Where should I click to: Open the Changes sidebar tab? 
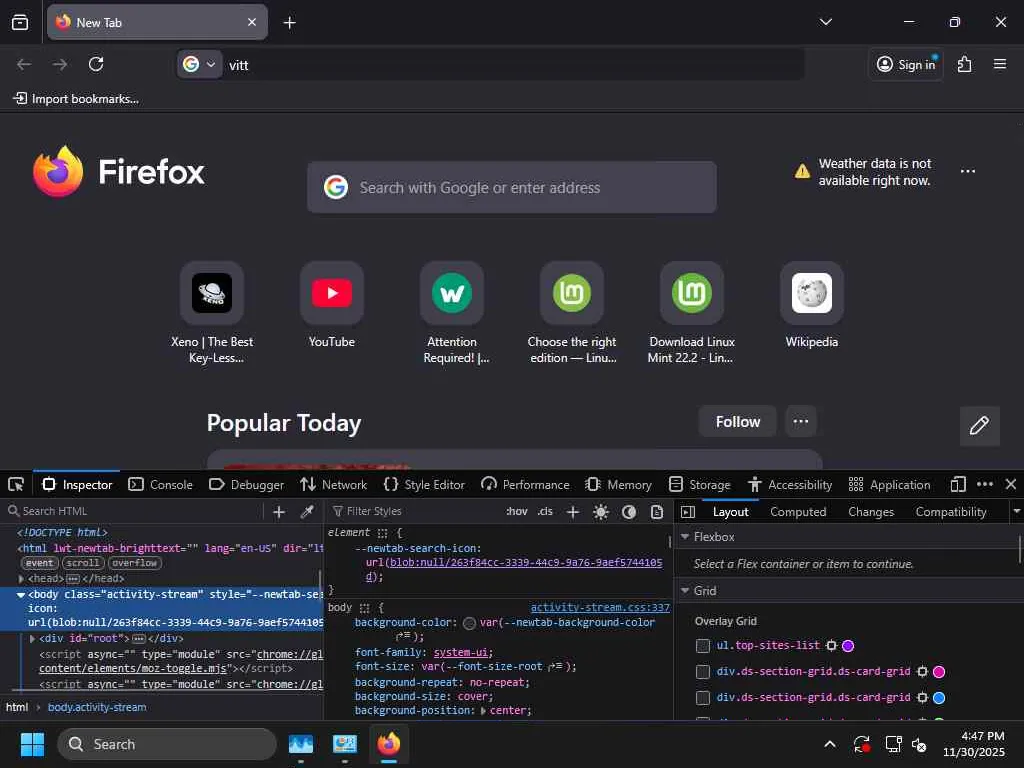coord(871,512)
